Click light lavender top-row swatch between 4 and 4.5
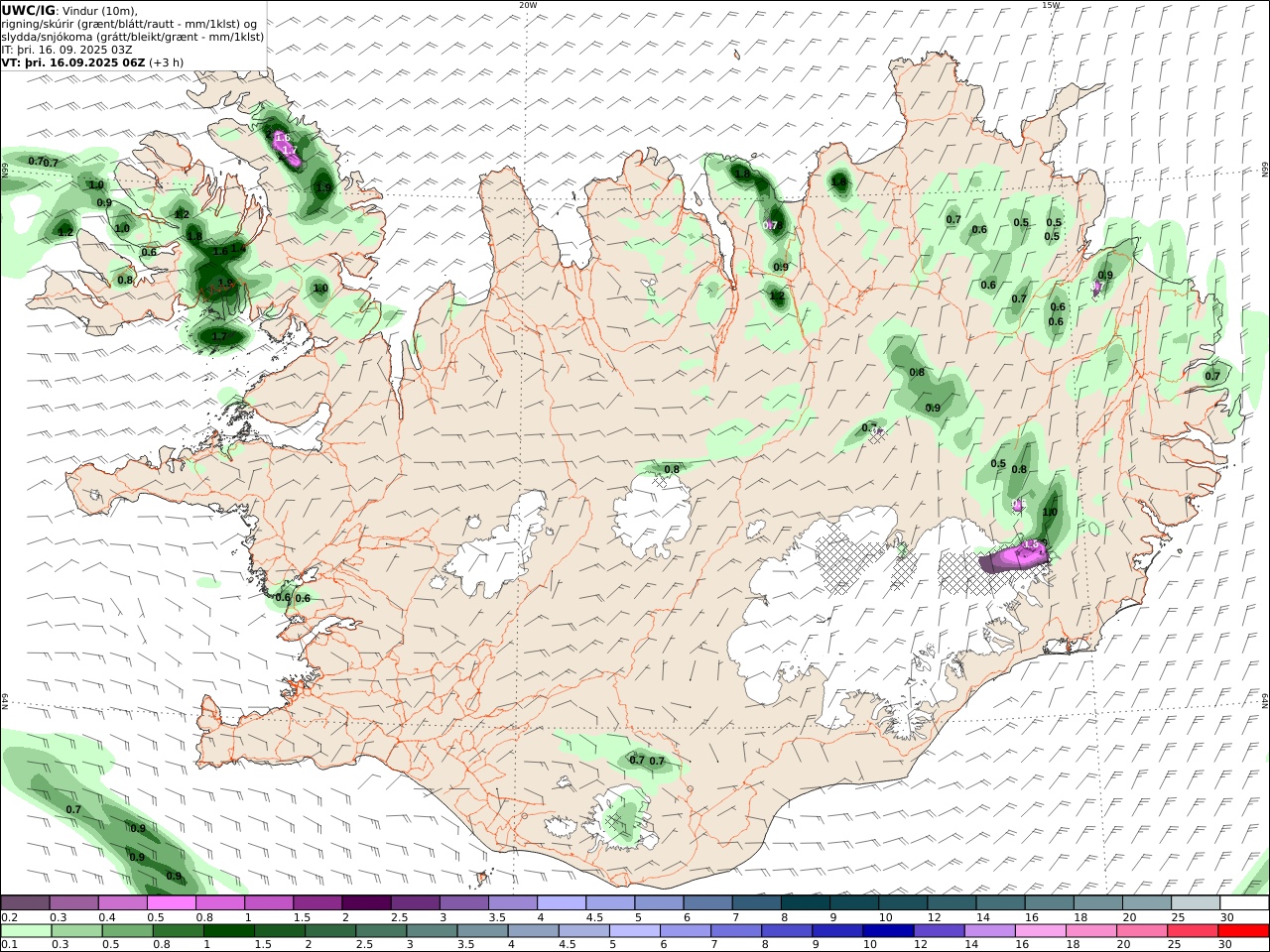This screenshot has width=1270, height=952. click(561, 902)
